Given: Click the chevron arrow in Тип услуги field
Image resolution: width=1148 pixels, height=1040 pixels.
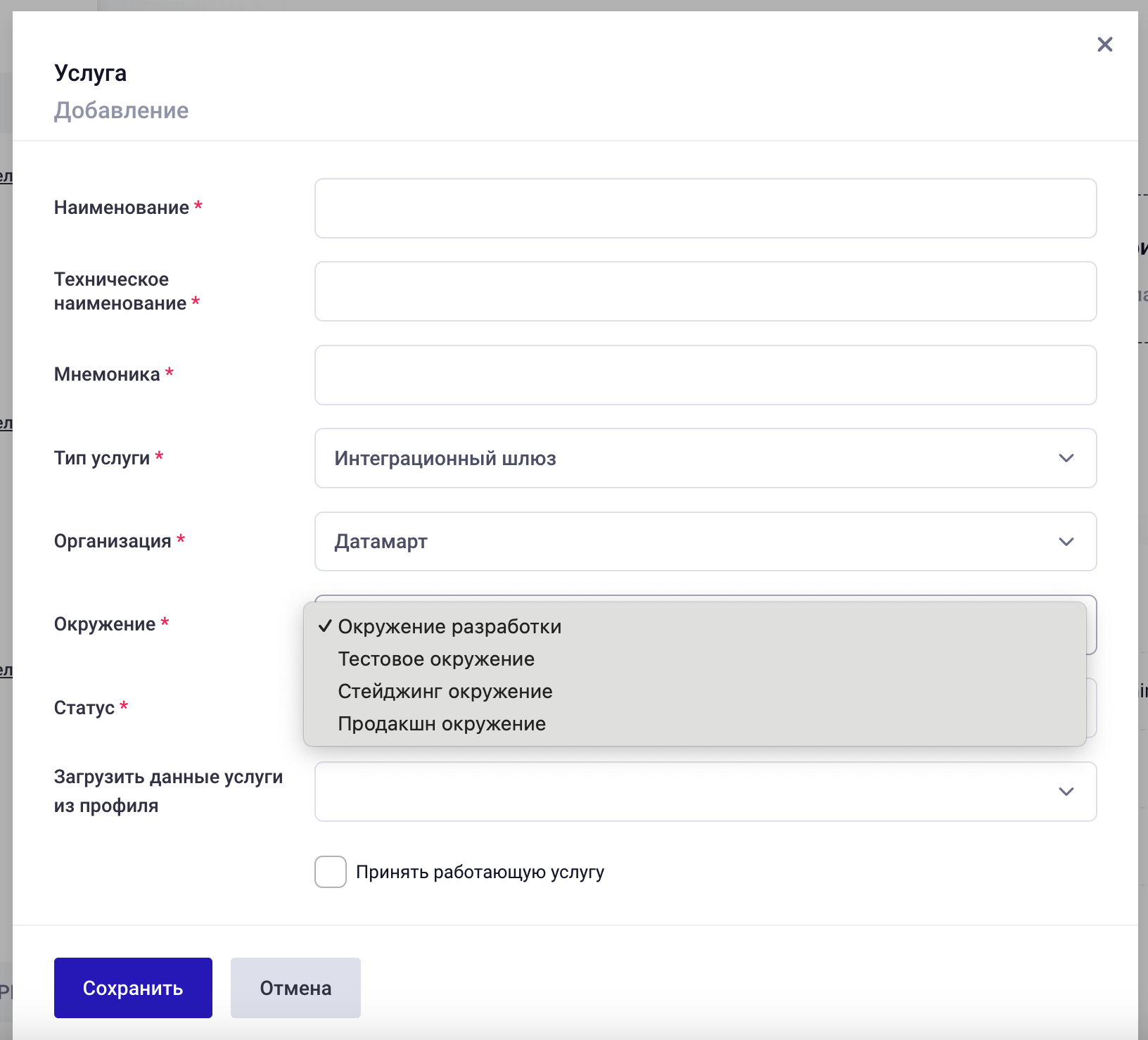Looking at the screenshot, I should point(1066,458).
